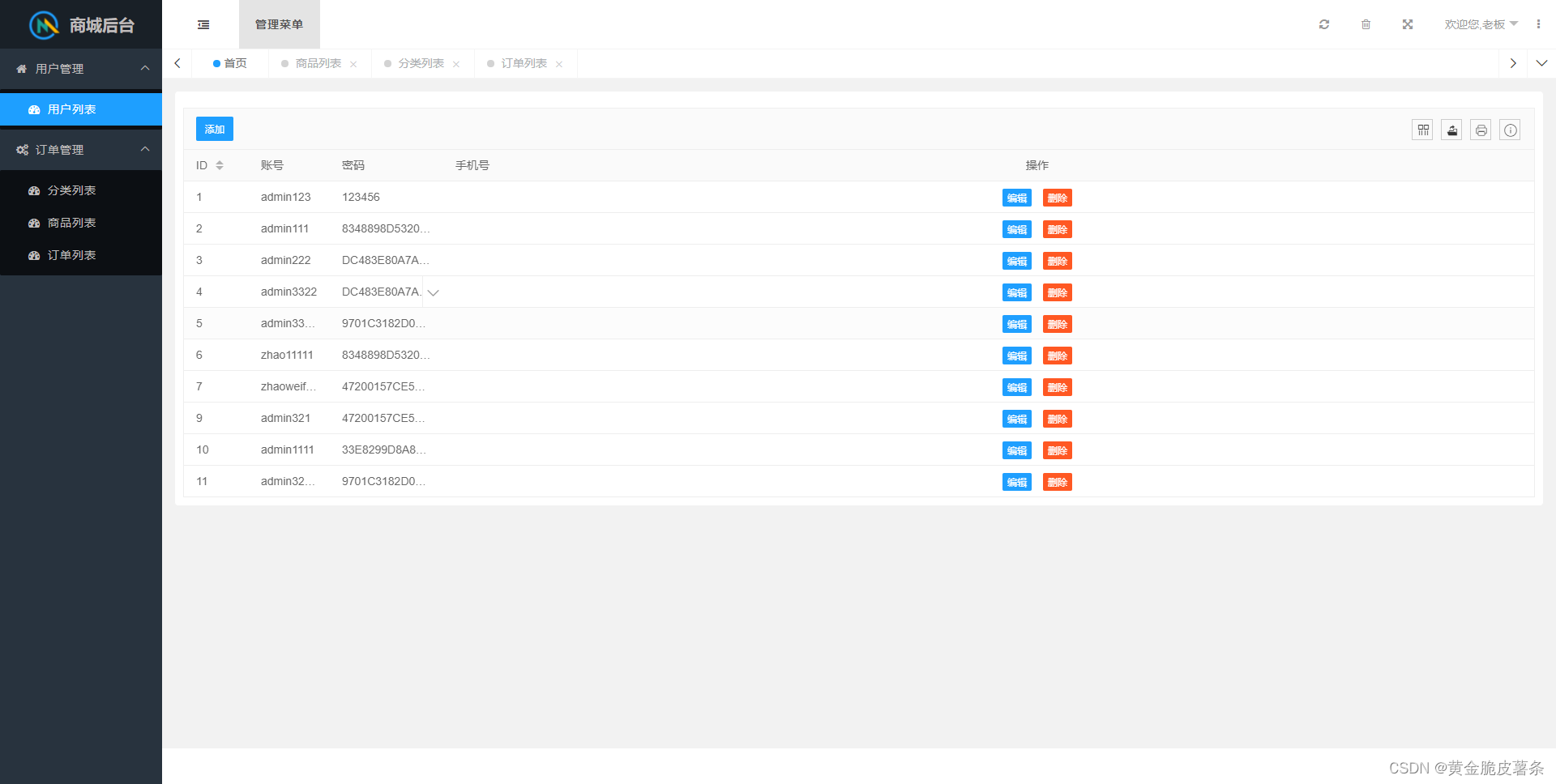Image resolution: width=1556 pixels, height=784 pixels.
Task: Click the 密码 column header
Action: pyautogui.click(x=353, y=165)
